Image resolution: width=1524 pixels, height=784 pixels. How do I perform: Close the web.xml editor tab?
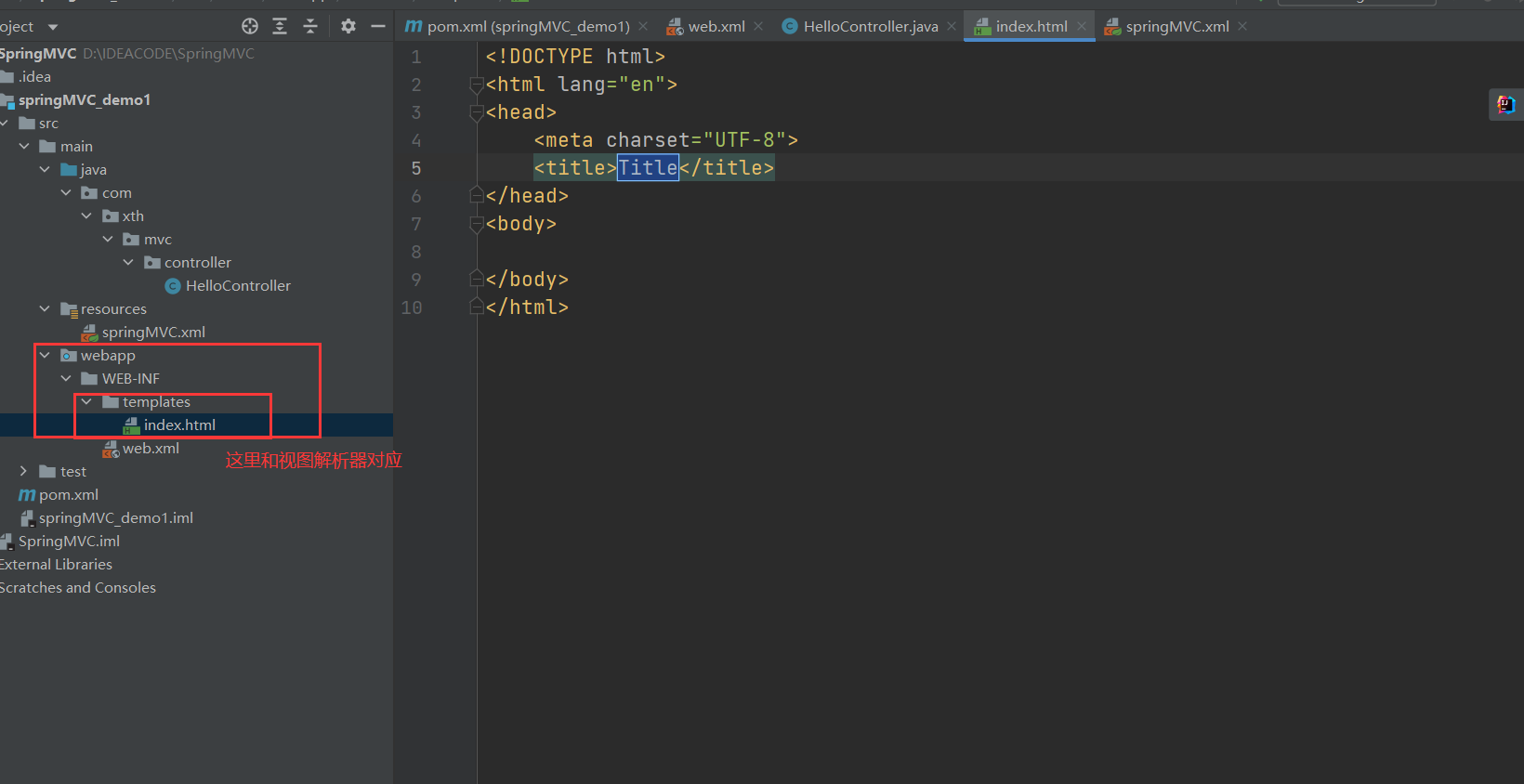758,26
